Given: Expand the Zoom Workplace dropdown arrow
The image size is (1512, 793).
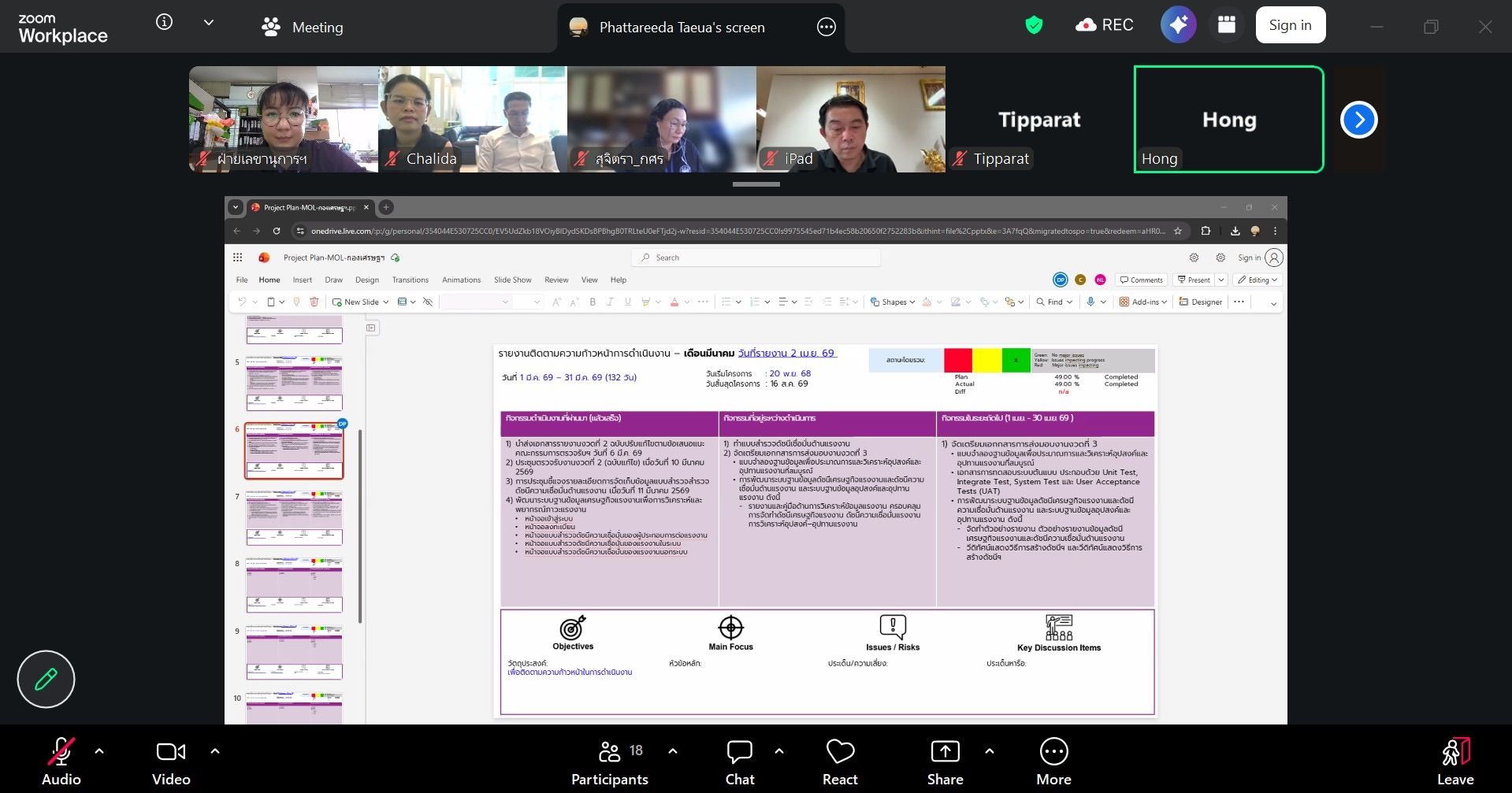Looking at the screenshot, I should pyautogui.click(x=209, y=23).
